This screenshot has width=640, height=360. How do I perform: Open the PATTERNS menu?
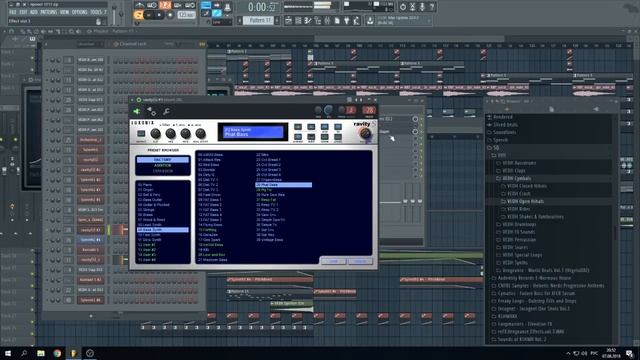[x=49, y=13]
